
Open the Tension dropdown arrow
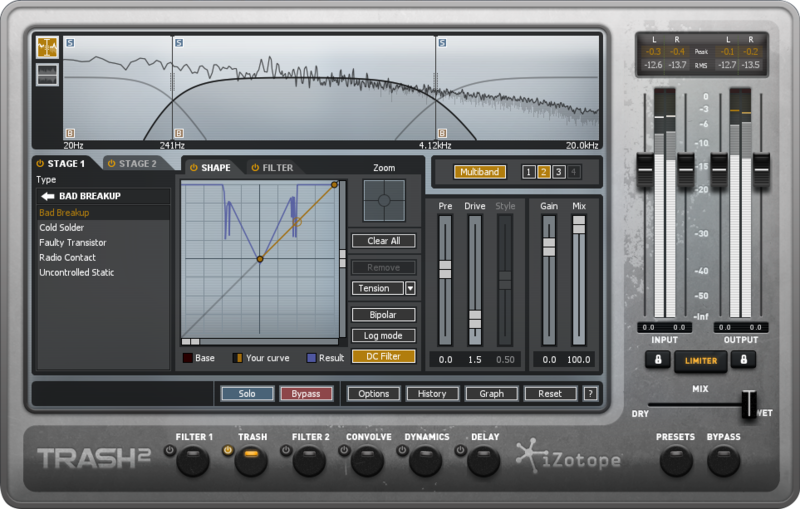tap(410, 289)
